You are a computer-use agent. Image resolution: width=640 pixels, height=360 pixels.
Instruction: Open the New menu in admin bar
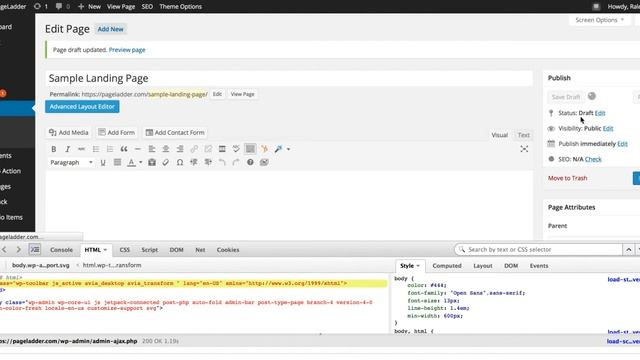click(89, 7)
